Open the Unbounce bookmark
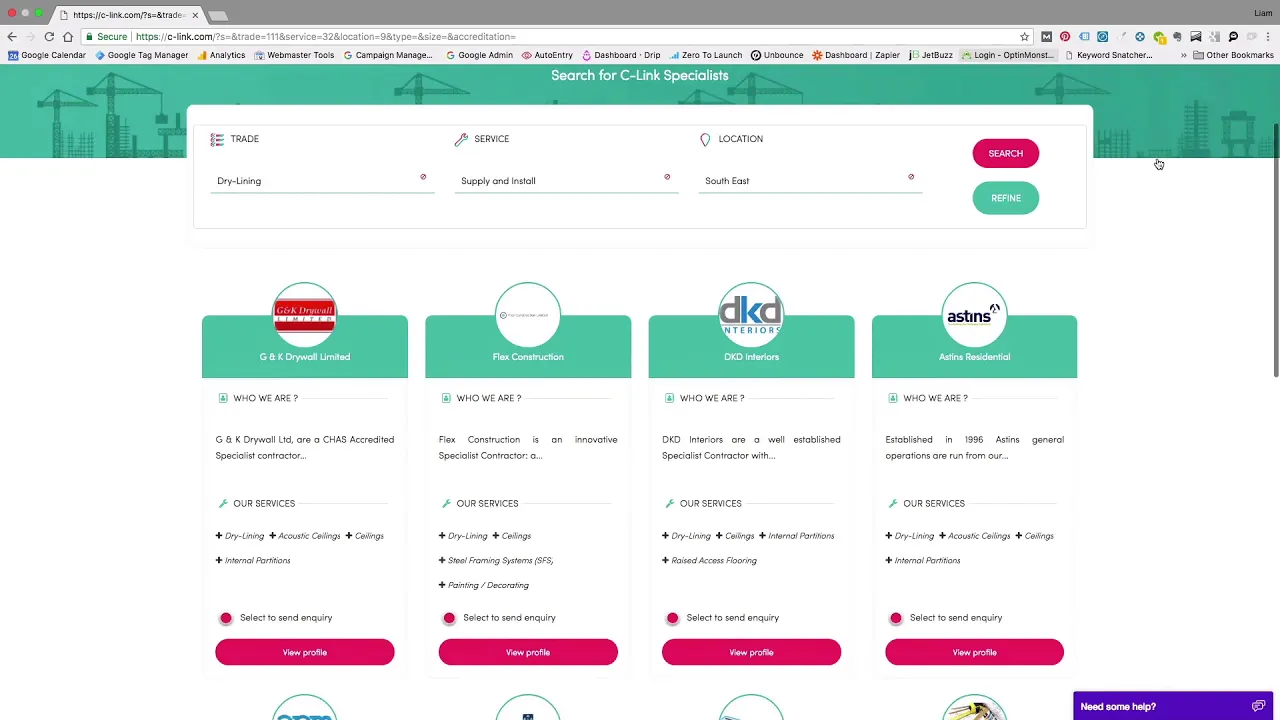1280x720 pixels. click(777, 55)
